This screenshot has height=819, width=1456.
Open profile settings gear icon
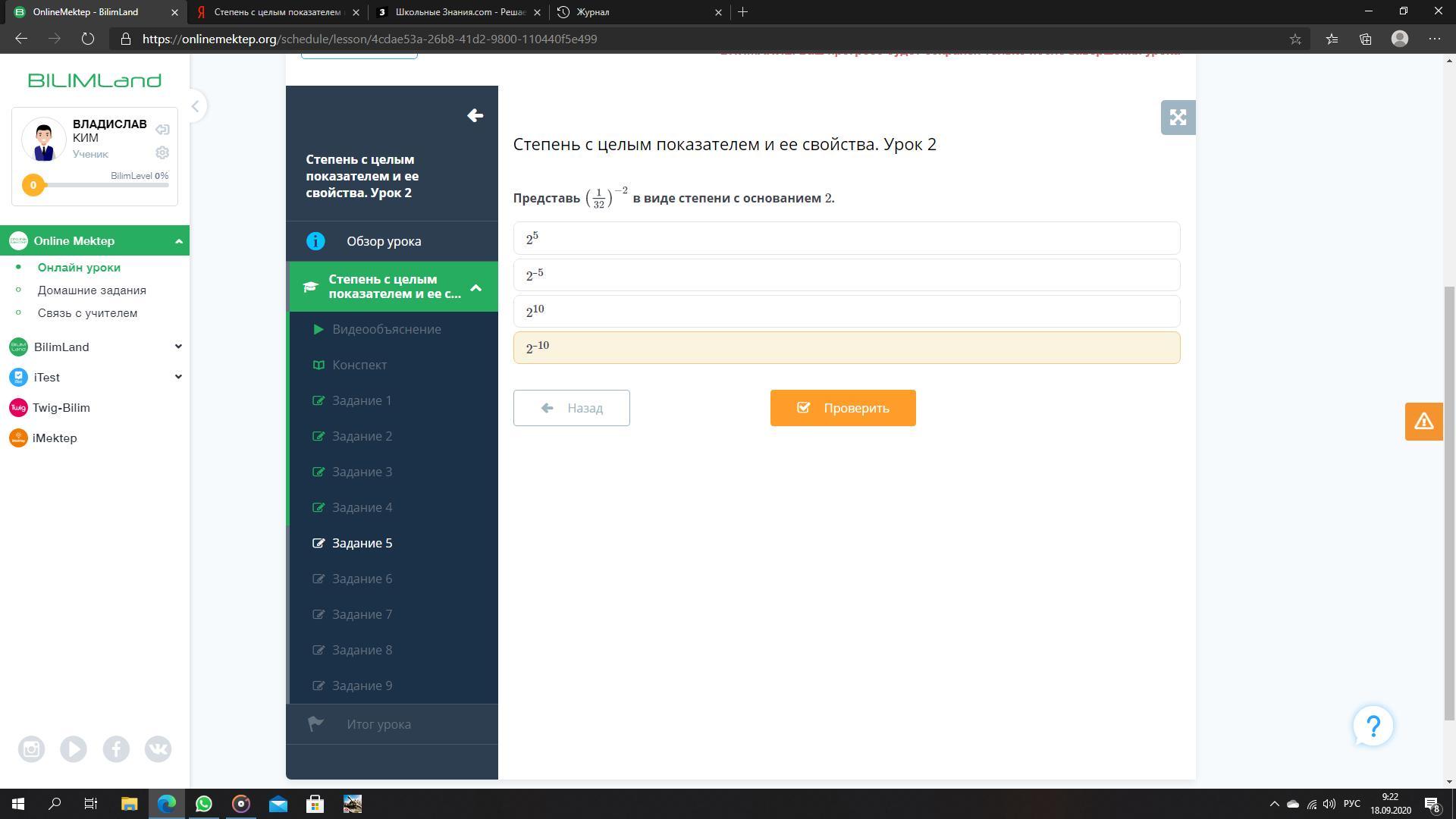click(x=162, y=153)
